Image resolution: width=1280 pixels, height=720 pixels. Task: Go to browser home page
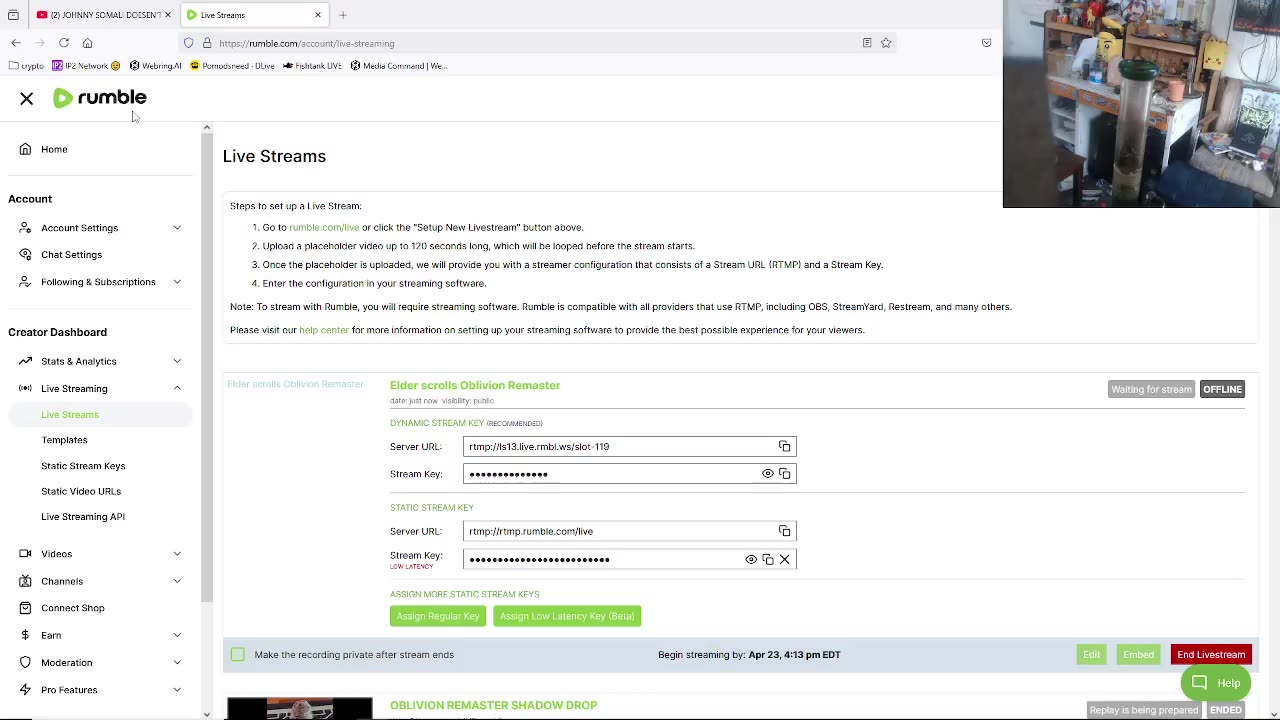coord(87,43)
